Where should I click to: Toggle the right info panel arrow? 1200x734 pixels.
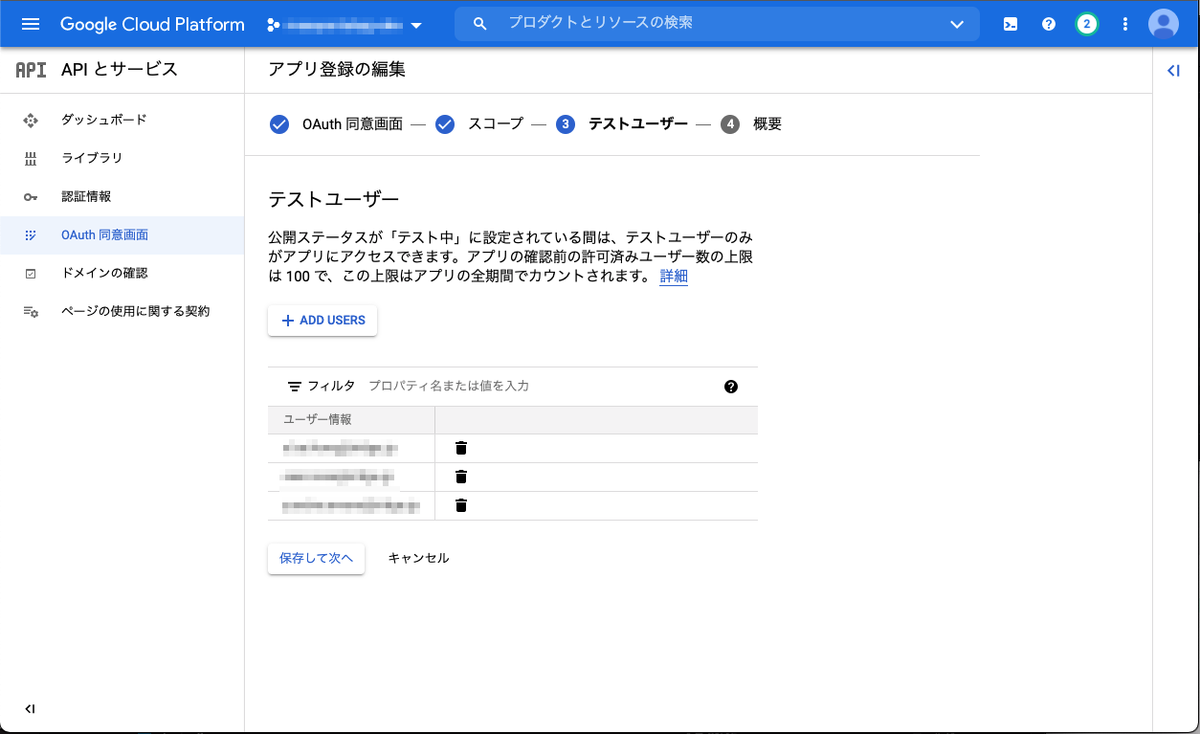[x=1175, y=70]
